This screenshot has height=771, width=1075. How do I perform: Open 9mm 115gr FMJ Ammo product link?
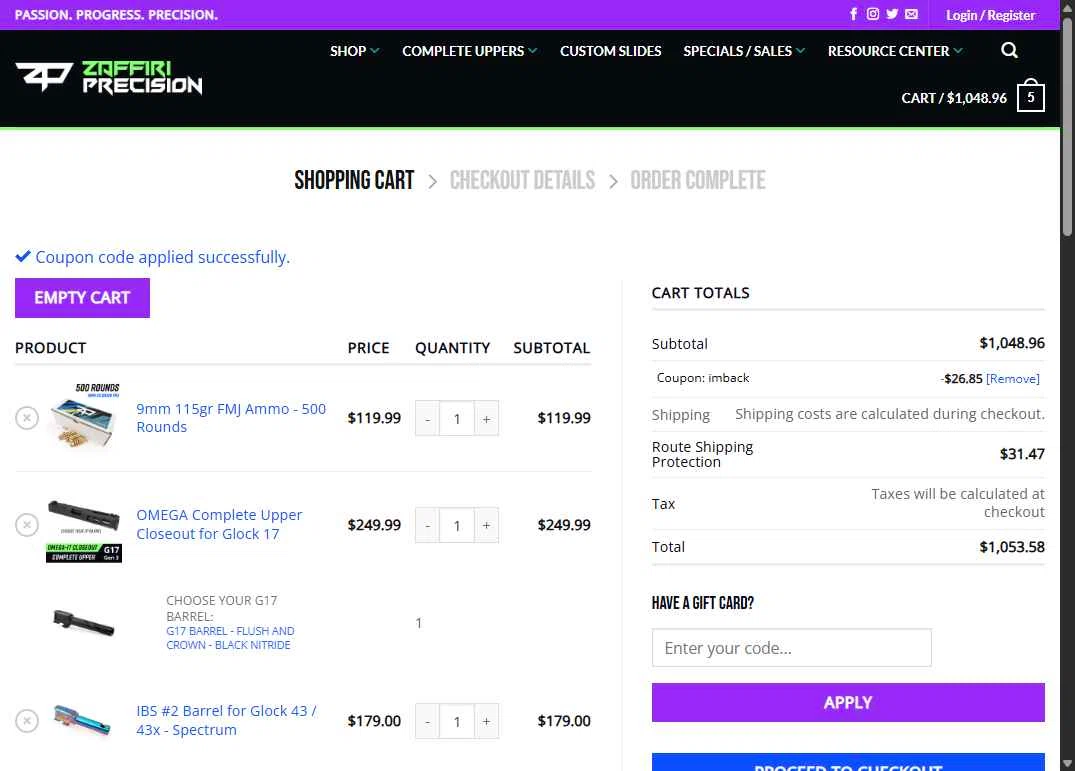click(231, 418)
